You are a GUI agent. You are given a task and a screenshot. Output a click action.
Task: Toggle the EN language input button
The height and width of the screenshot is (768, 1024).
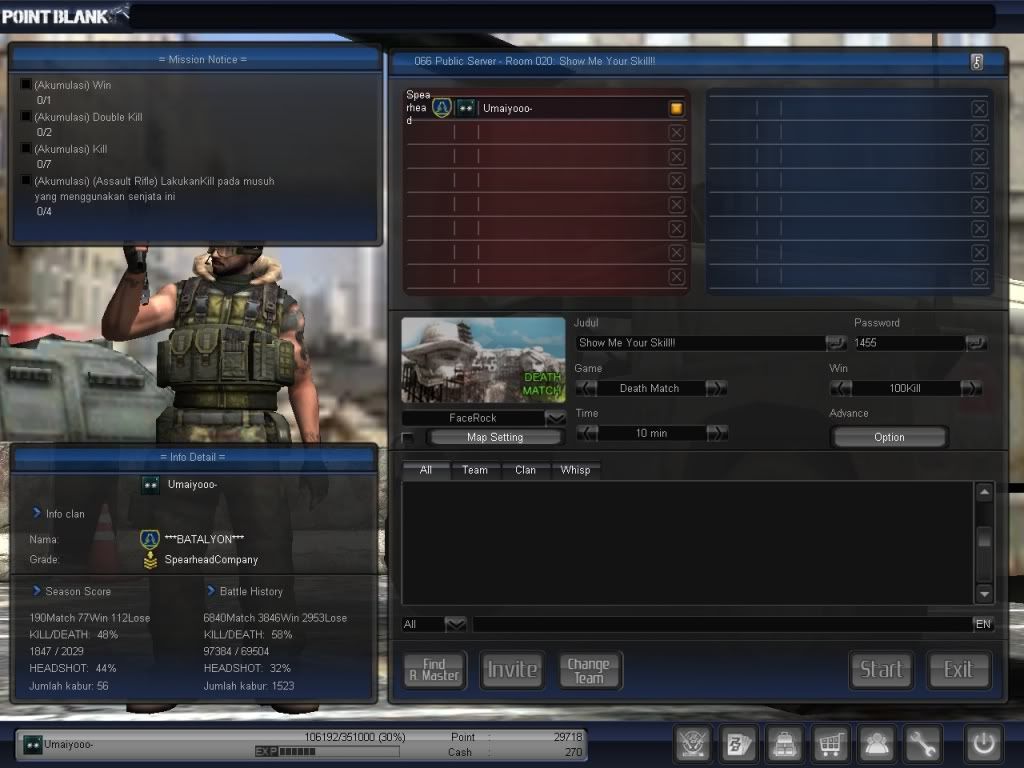(983, 624)
